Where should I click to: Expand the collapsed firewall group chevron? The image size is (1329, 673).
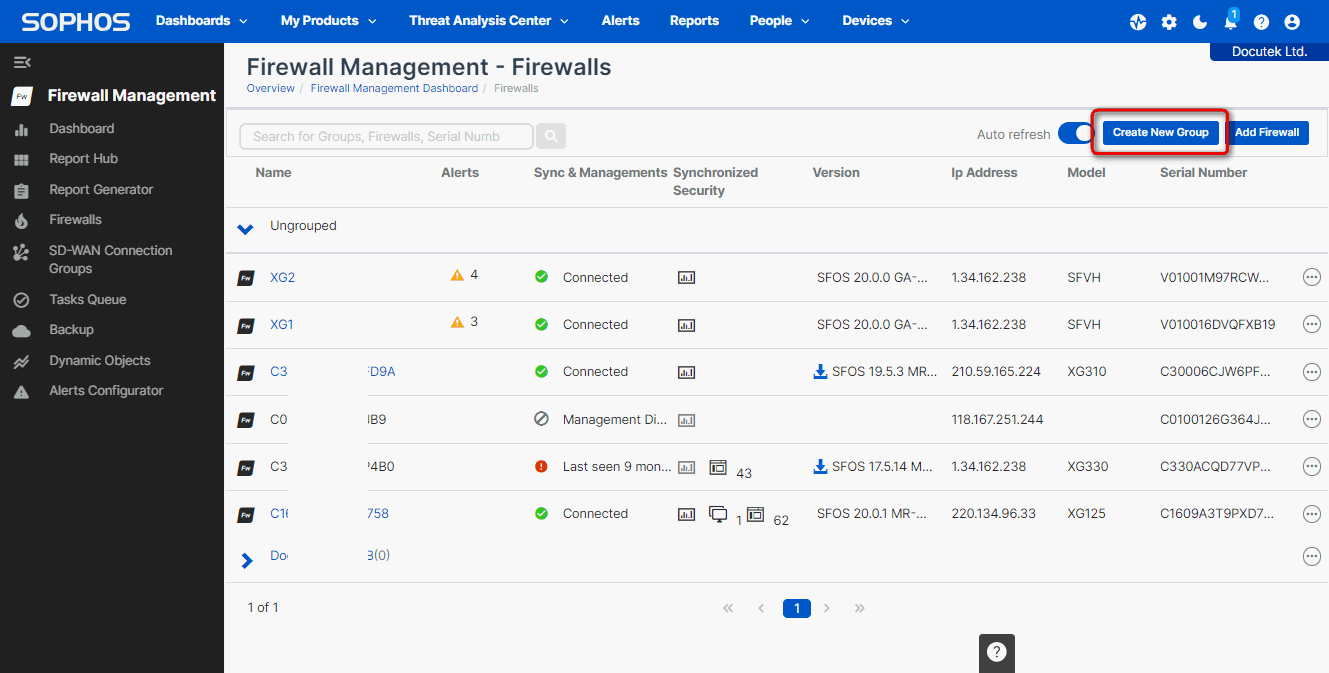[x=247, y=561]
